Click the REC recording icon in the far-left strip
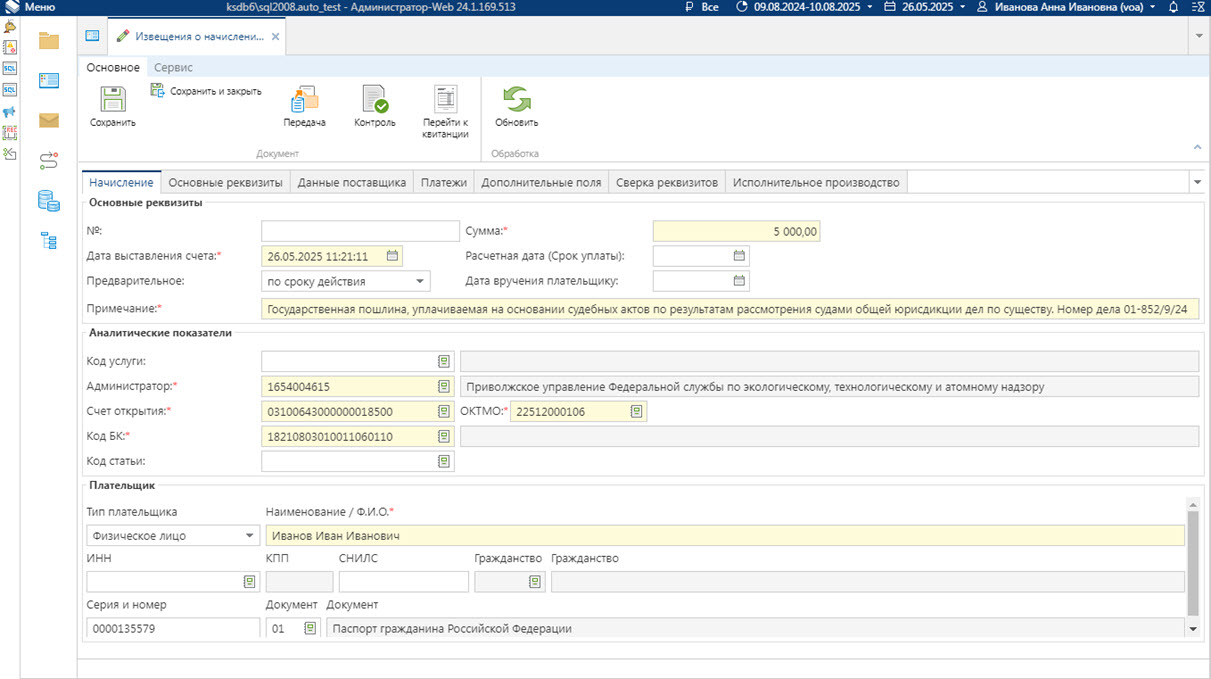The image size is (1211, 679). tap(10, 132)
